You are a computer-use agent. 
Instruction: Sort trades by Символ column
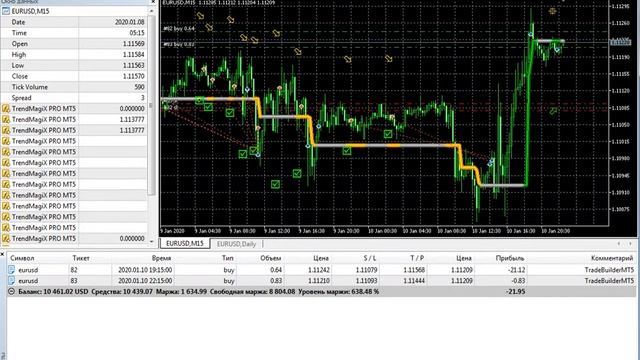[22, 258]
